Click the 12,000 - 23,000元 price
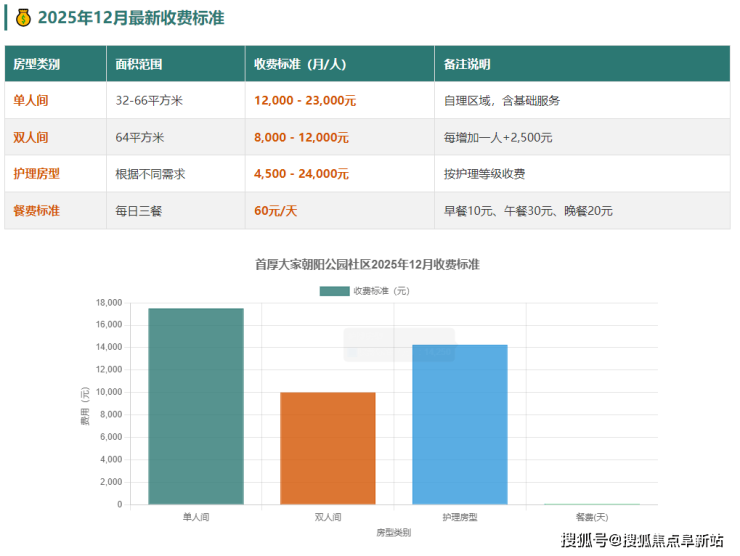 [305, 101]
